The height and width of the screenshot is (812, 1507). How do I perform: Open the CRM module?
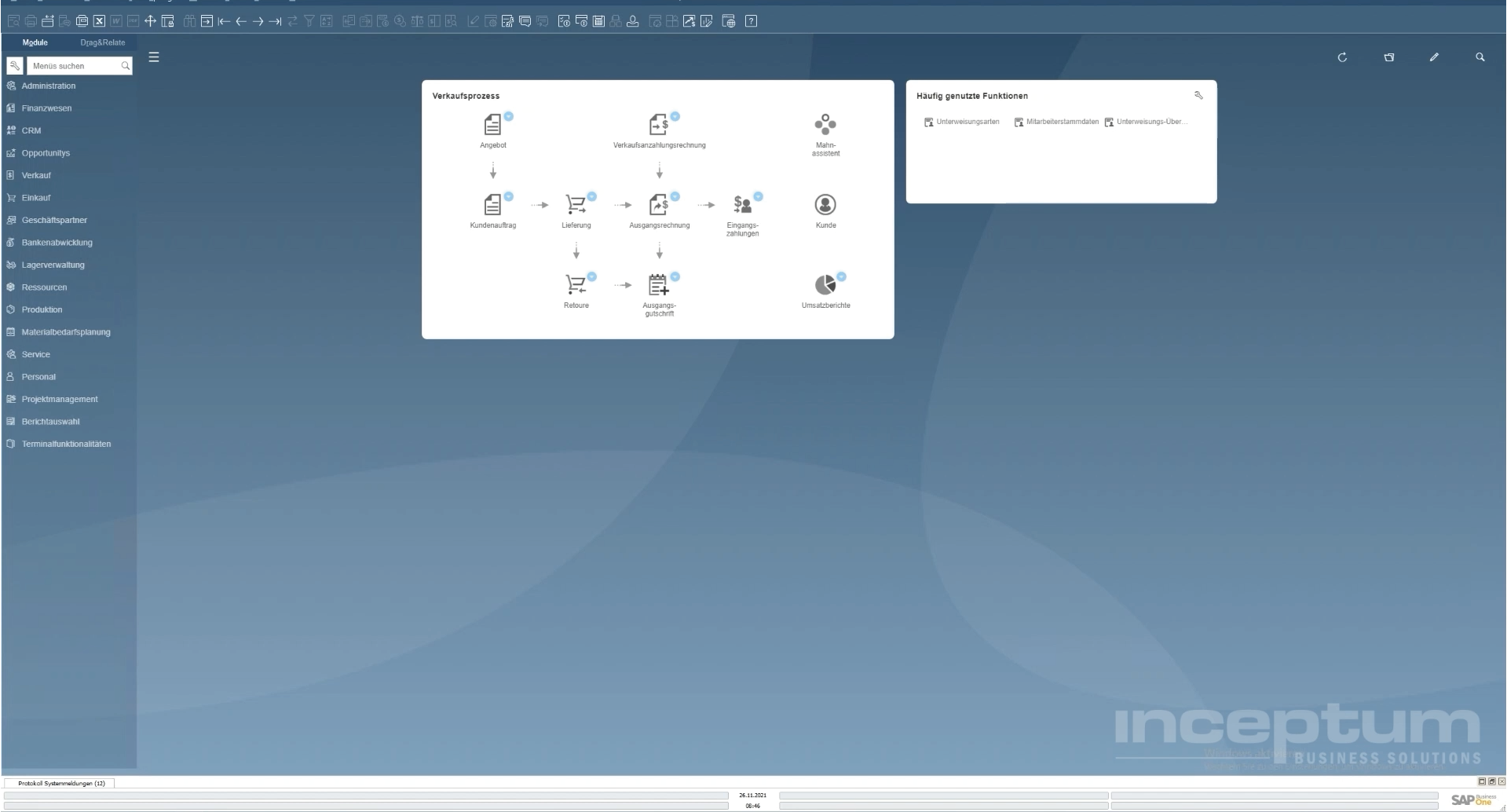(x=31, y=130)
